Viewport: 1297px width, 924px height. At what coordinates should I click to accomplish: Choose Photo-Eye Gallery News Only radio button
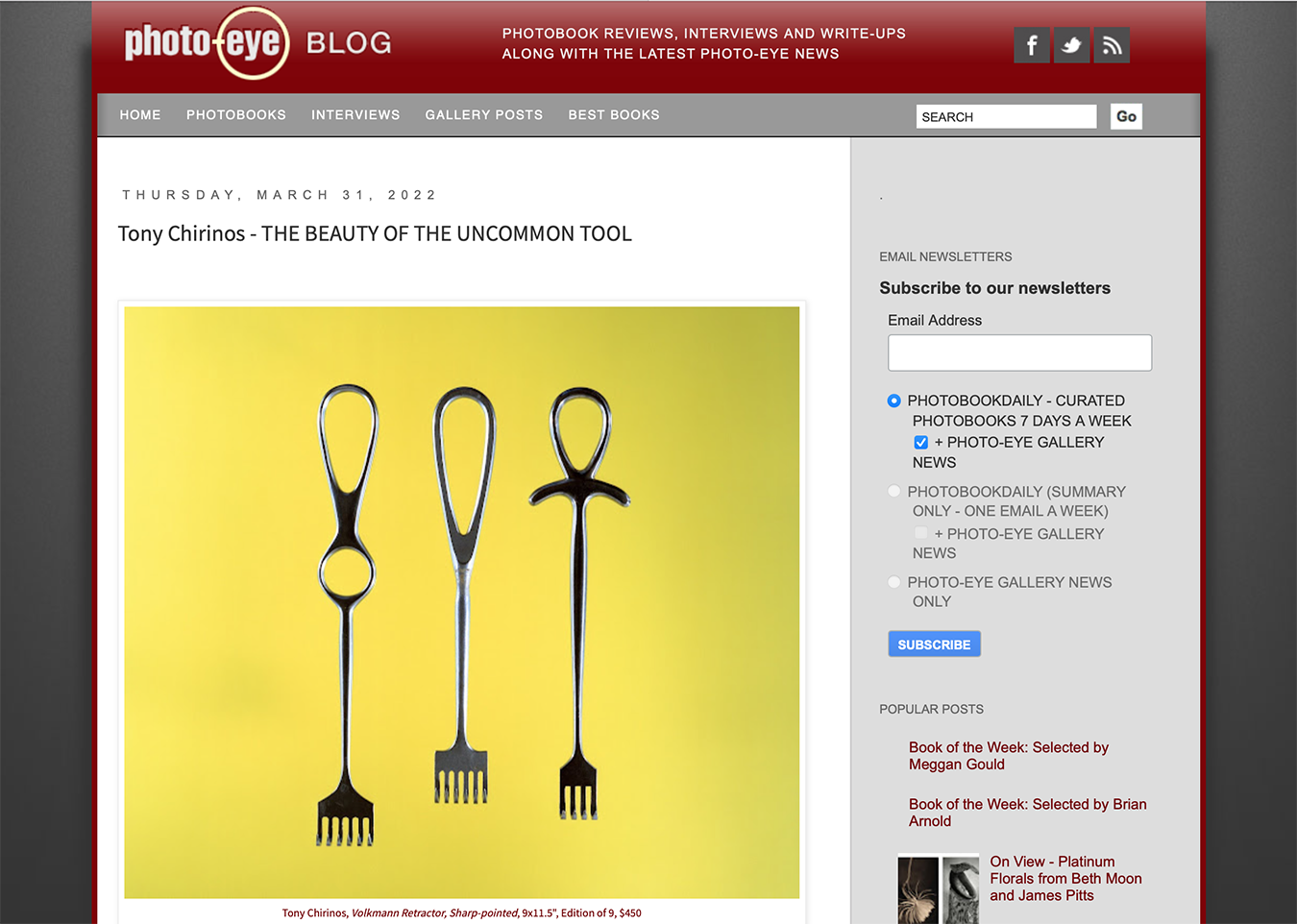pos(894,582)
